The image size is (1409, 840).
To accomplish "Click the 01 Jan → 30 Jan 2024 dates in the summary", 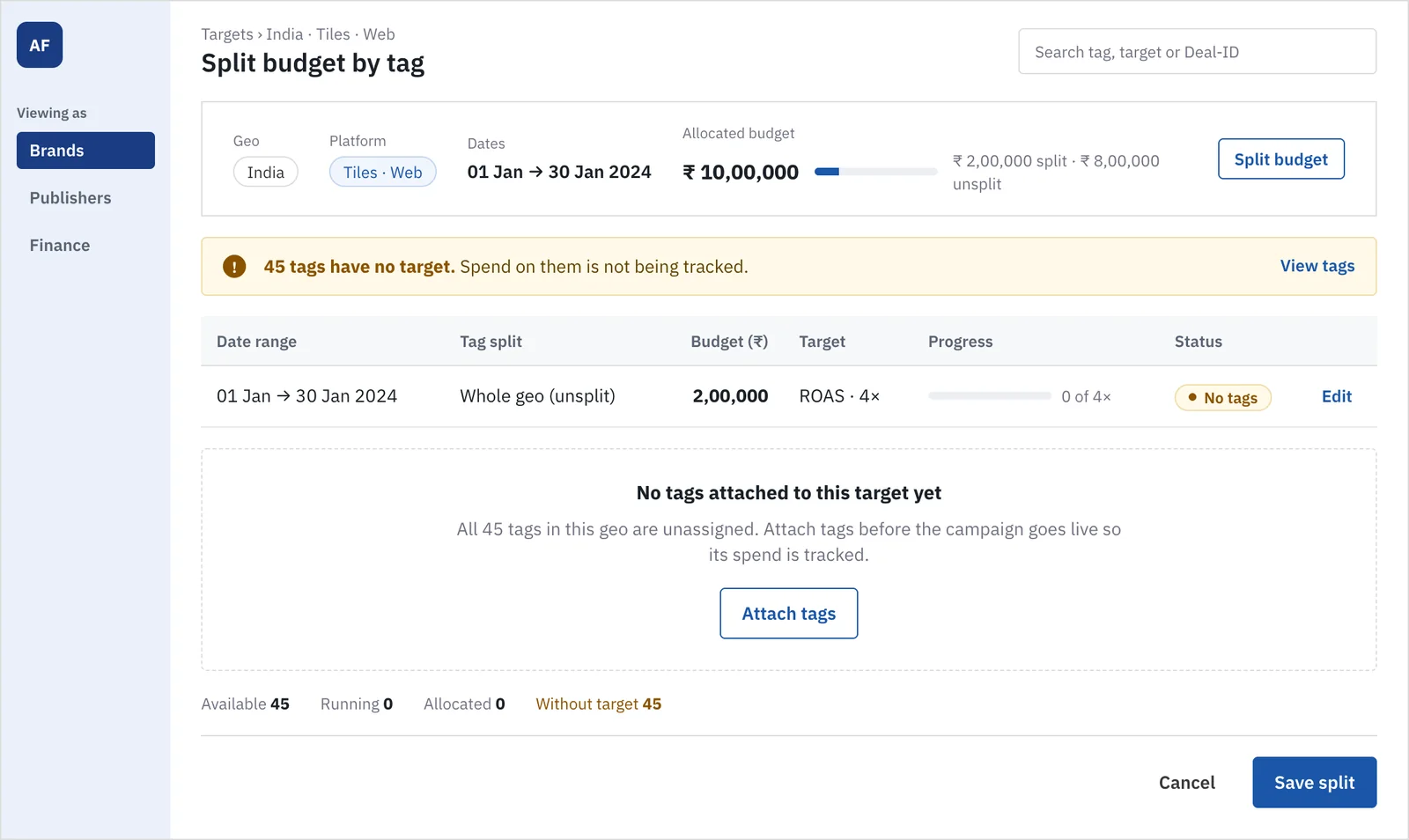I will point(559,172).
